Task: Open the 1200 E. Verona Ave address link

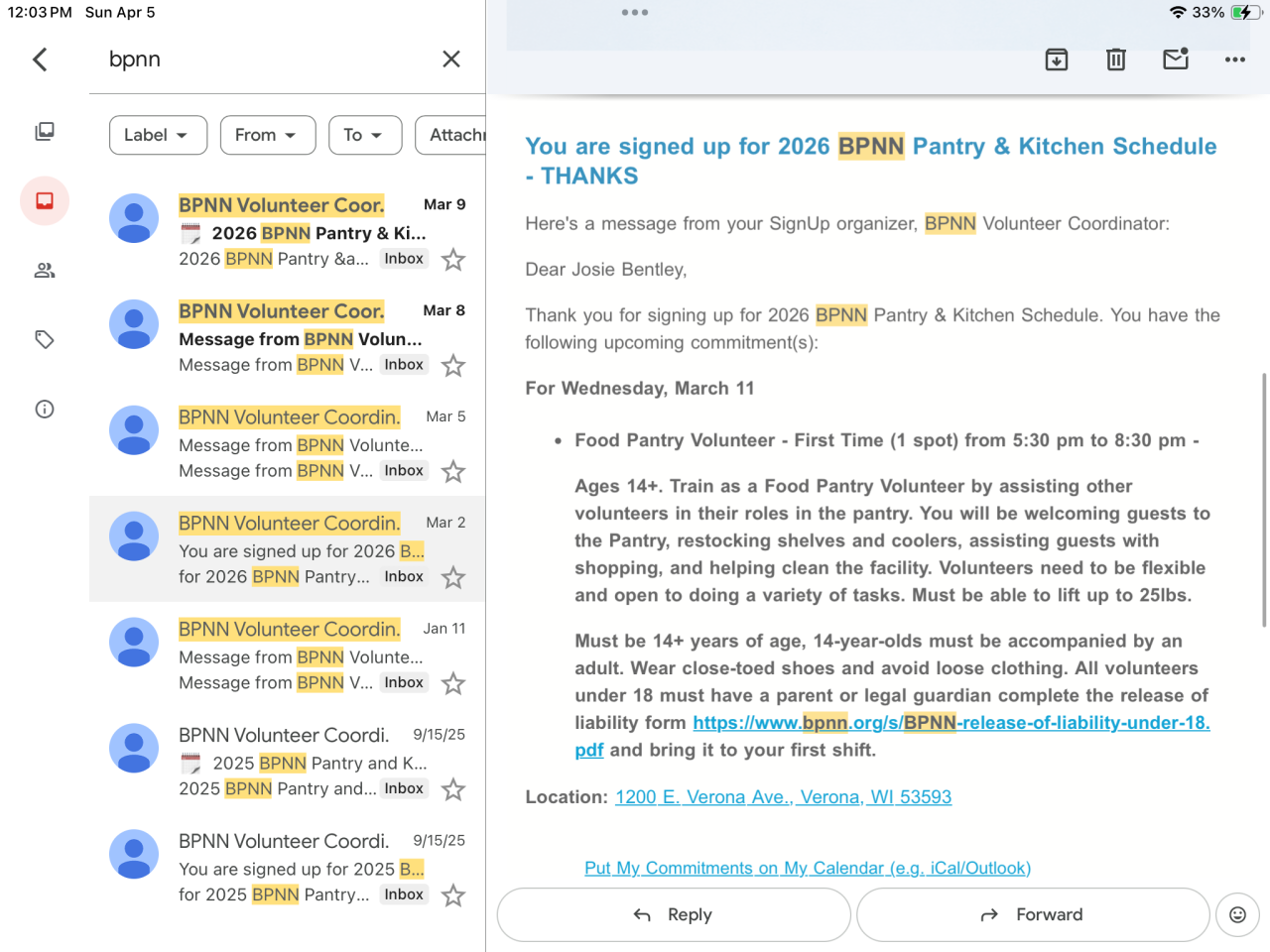Action: (x=783, y=797)
